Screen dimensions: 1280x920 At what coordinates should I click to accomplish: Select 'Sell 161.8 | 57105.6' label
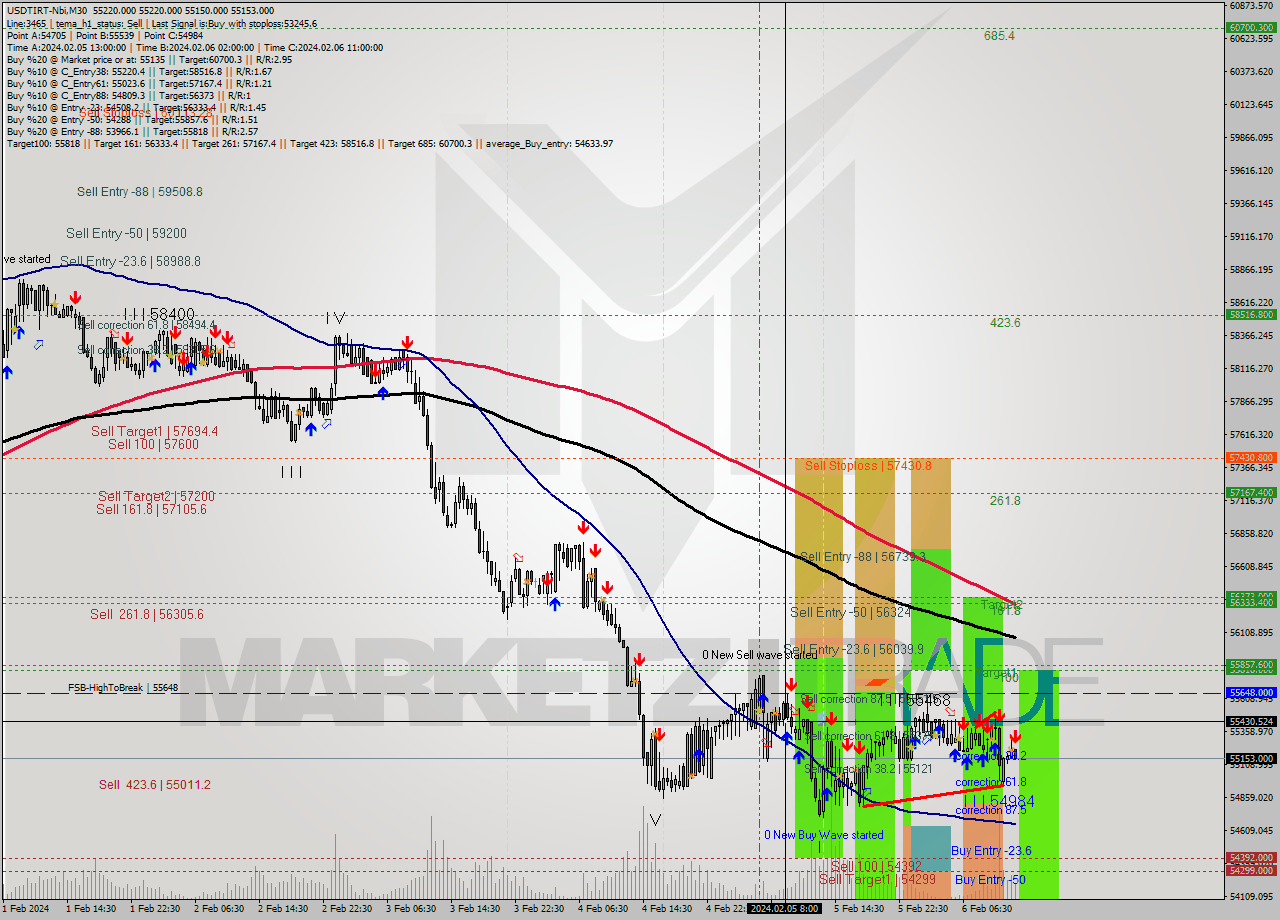click(151, 509)
